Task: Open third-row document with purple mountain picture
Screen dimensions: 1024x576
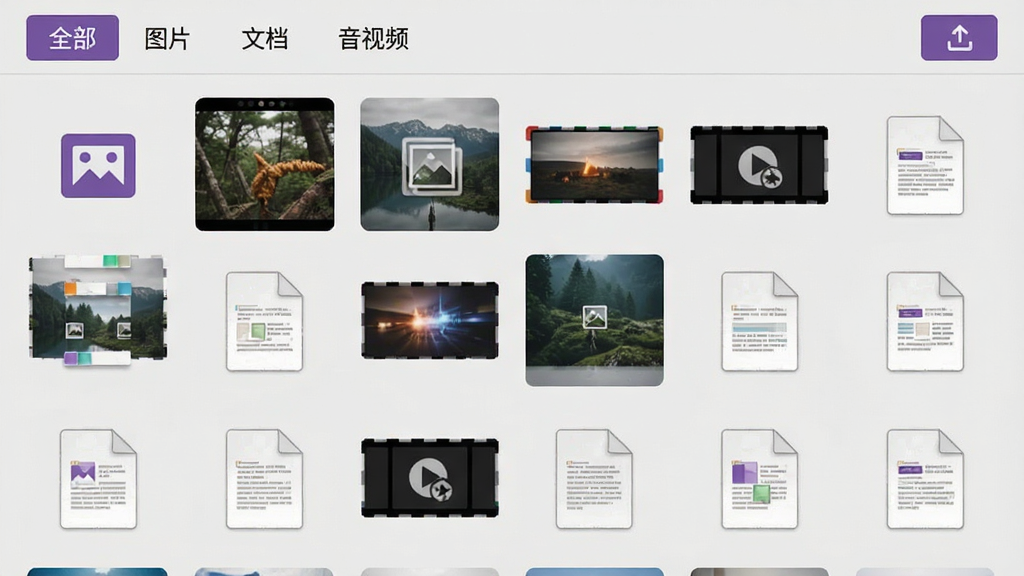Action: pos(98,479)
